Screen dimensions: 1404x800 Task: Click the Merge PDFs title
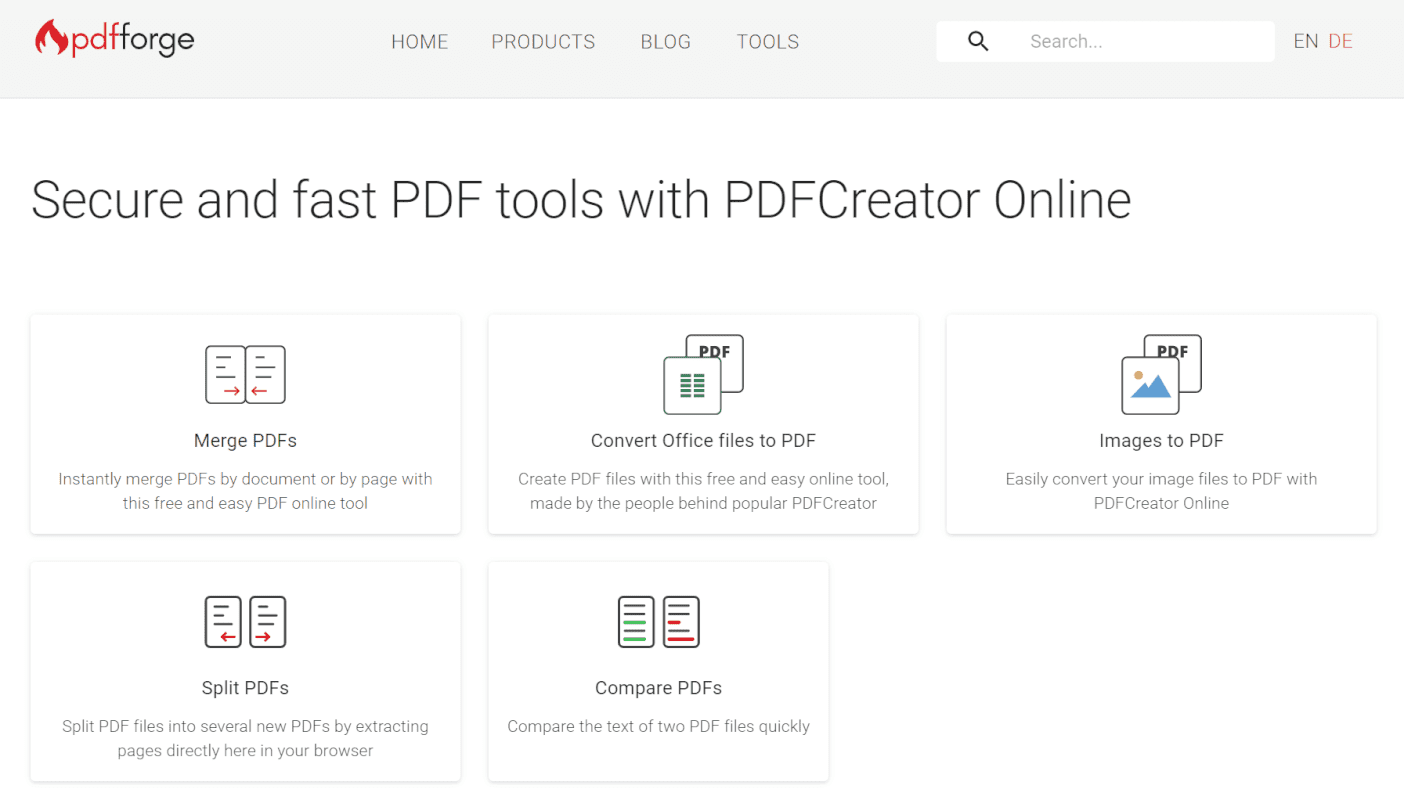point(246,441)
